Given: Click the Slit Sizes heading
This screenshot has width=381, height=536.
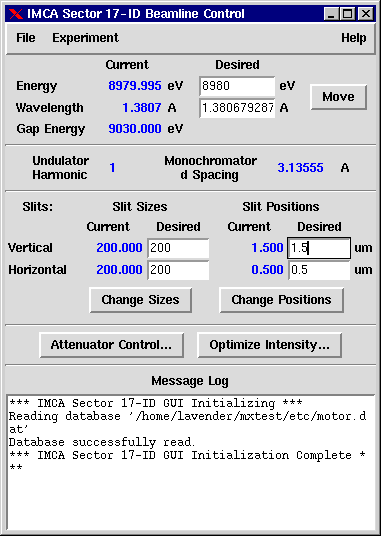Looking at the screenshot, I should 140,207.
